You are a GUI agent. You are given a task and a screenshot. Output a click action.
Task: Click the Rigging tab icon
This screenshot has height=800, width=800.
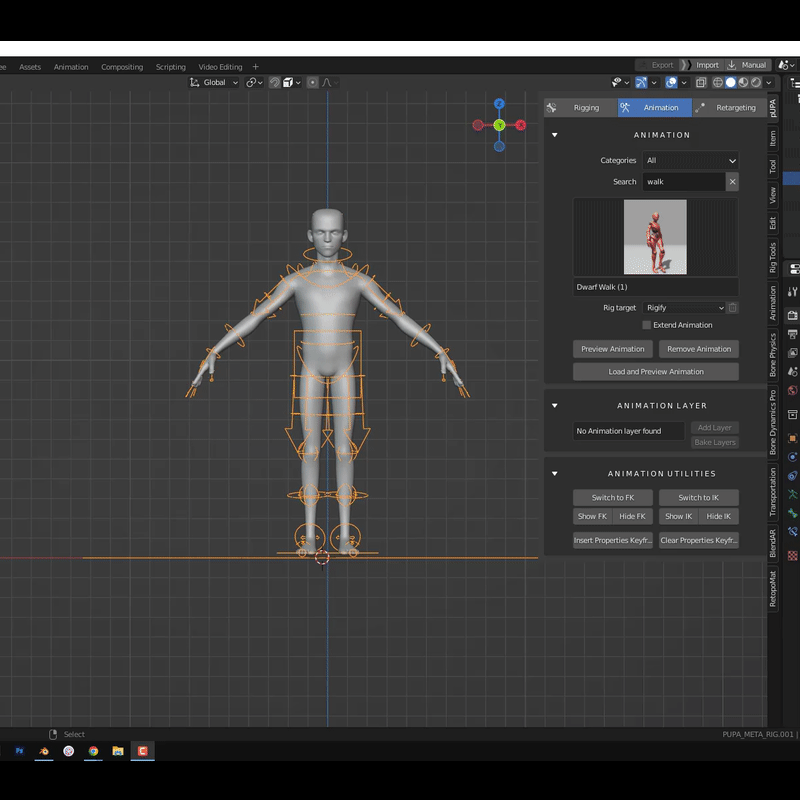click(552, 108)
